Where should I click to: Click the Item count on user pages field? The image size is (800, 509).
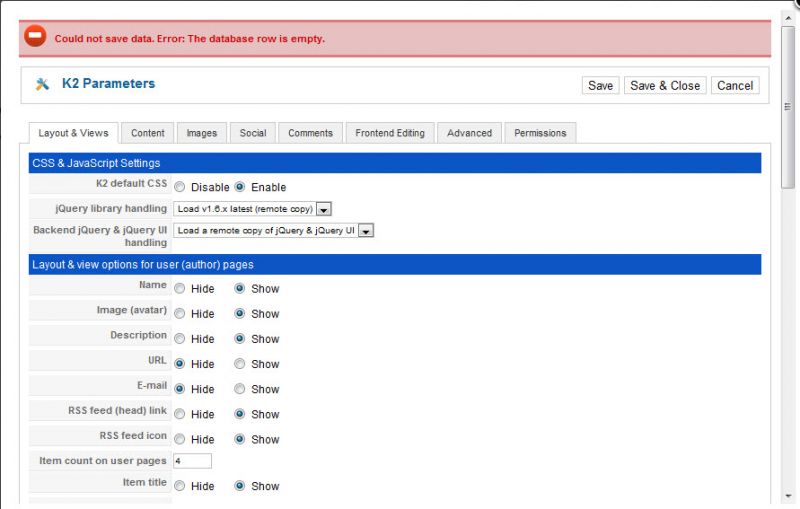pos(192,461)
